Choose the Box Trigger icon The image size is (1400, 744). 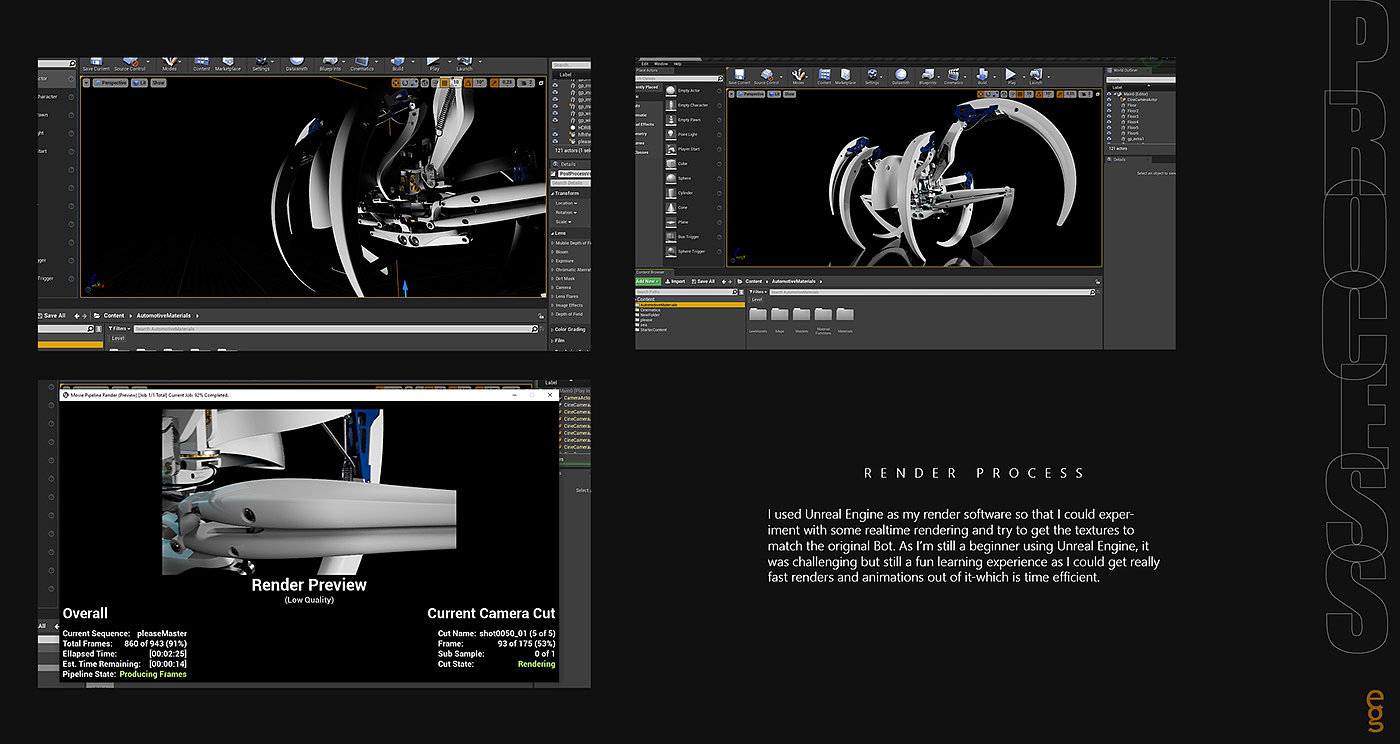tap(671, 236)
